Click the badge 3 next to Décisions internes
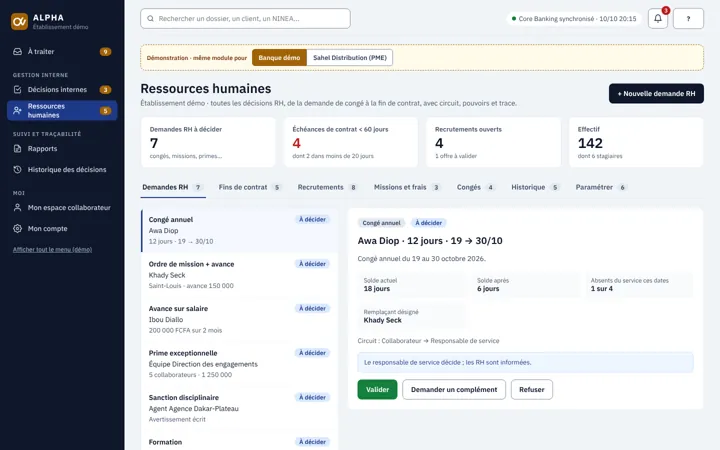Viewport: 720px width, 450px height. pos(105,90)
